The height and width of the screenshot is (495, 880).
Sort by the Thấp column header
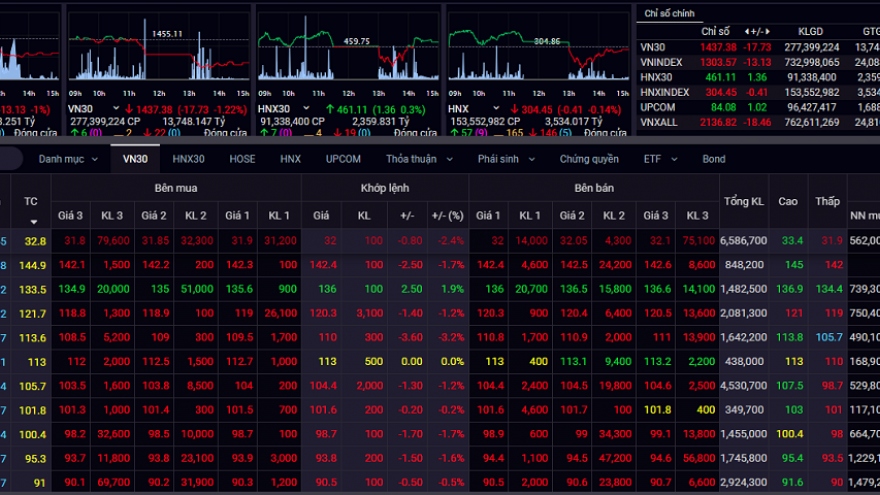click(827, 201)
